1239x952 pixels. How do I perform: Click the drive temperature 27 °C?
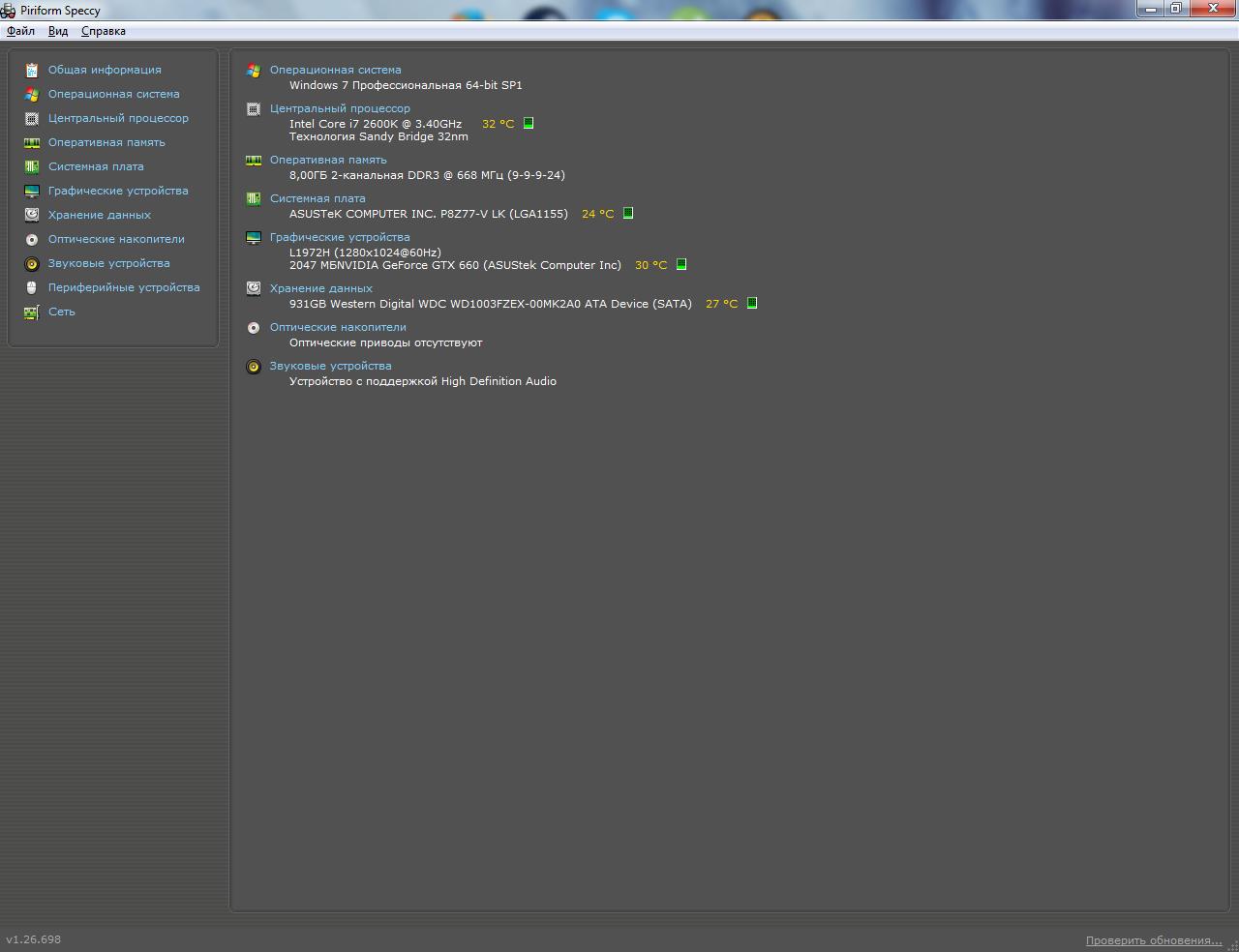click(722, 304)
